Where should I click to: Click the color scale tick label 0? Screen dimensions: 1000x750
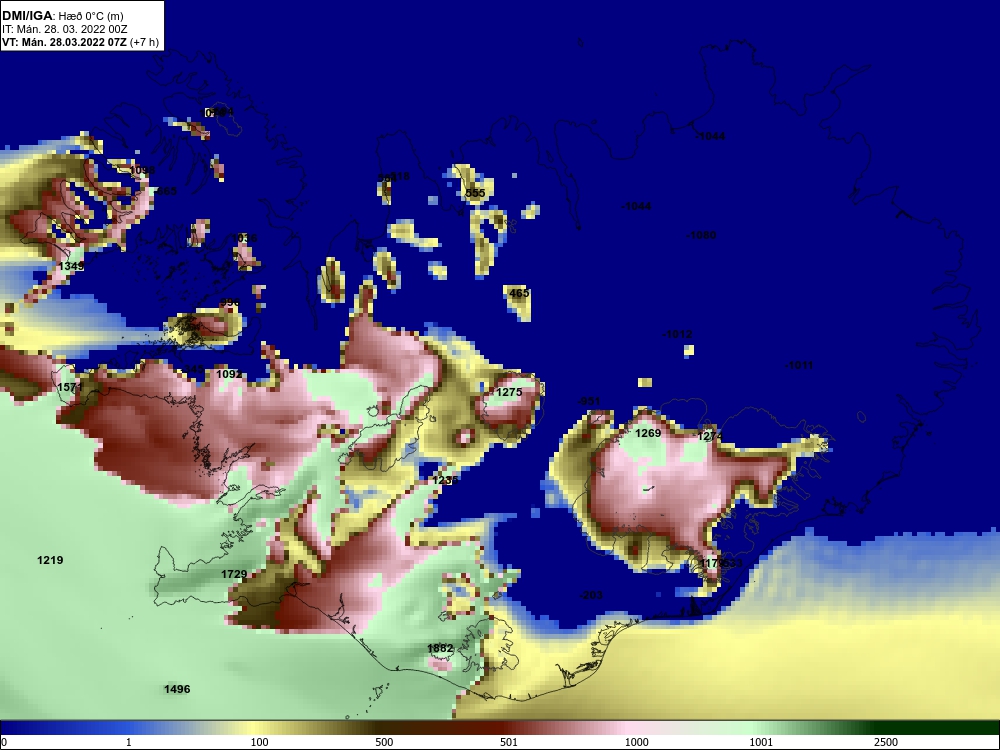pos(4,742)
